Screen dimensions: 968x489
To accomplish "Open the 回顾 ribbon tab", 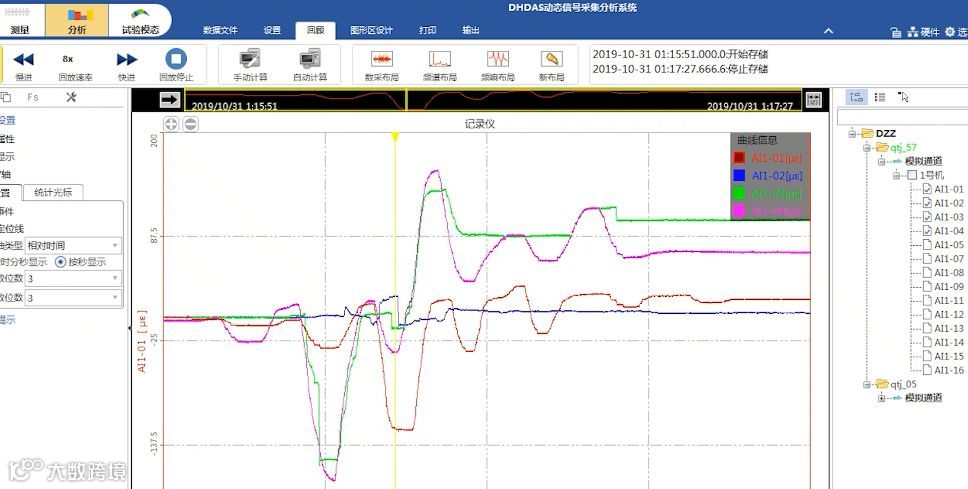I will click(x=315, y=30).
